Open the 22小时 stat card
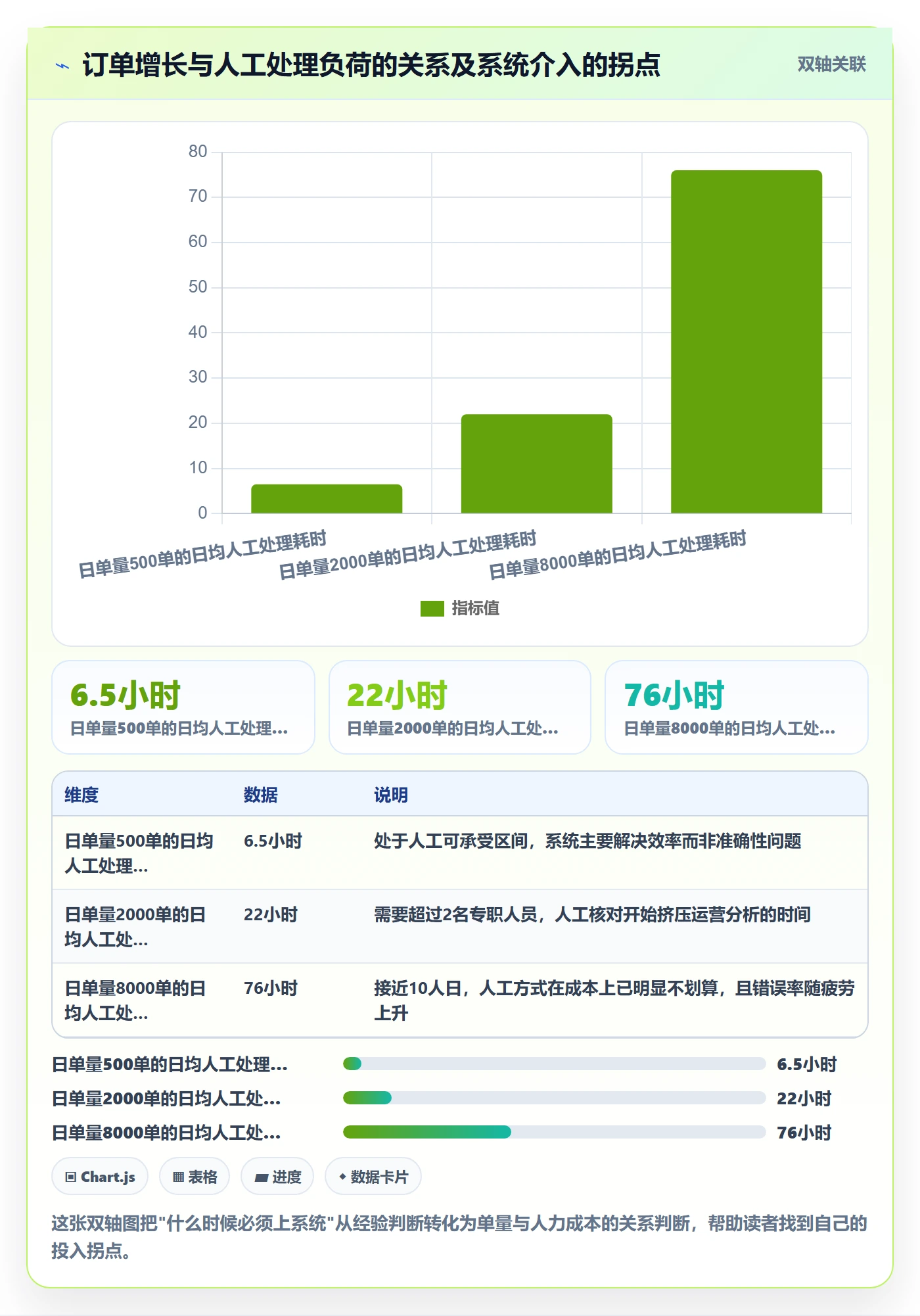This screenshot has width=920, height=1316. pyautogui.click(x=460, y=707)
